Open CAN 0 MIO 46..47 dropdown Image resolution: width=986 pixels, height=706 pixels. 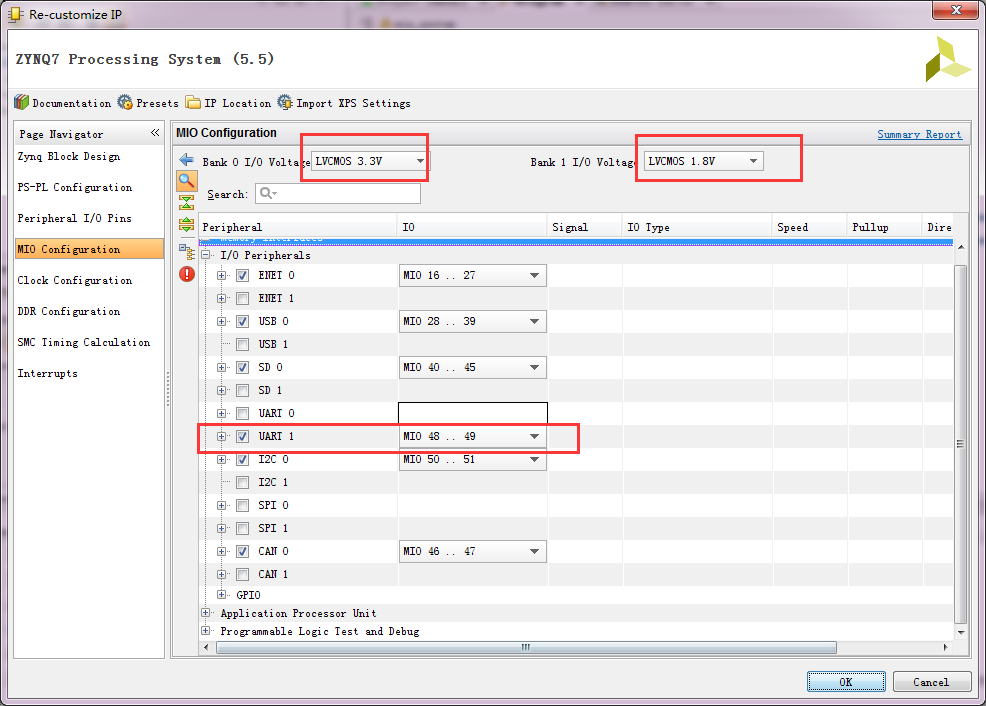click(x=472, y=551)
